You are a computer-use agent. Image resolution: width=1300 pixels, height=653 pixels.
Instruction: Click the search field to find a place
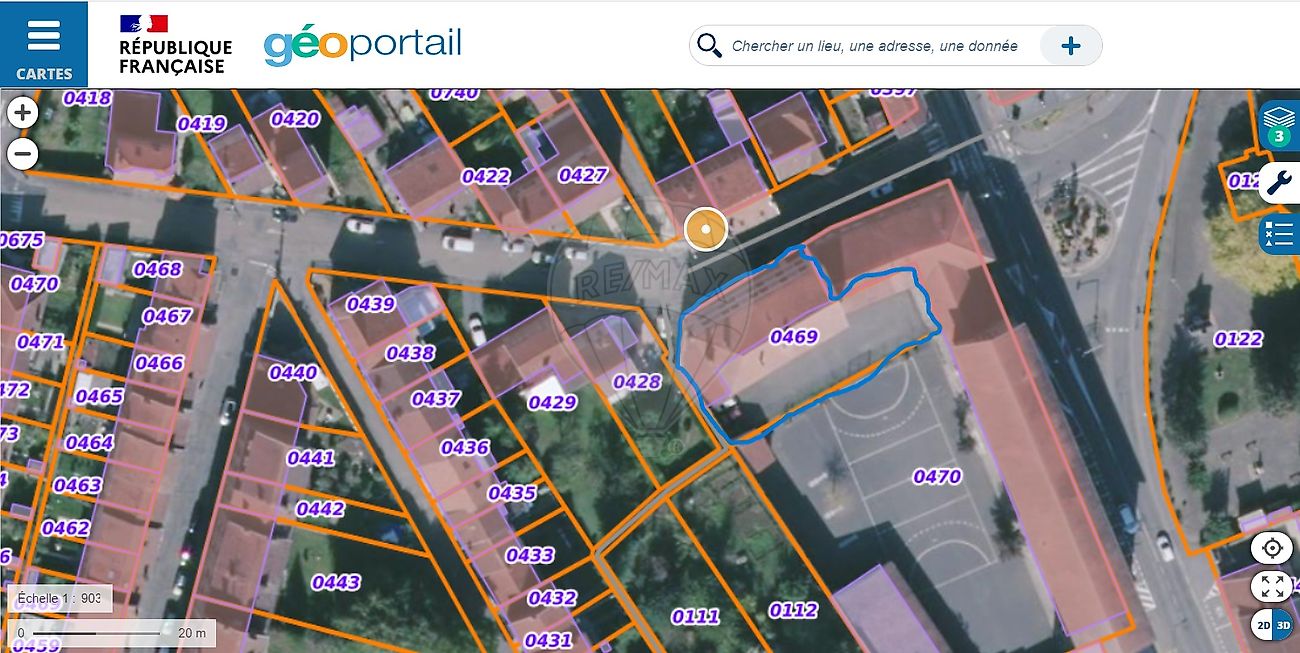[x=875, y=46]
